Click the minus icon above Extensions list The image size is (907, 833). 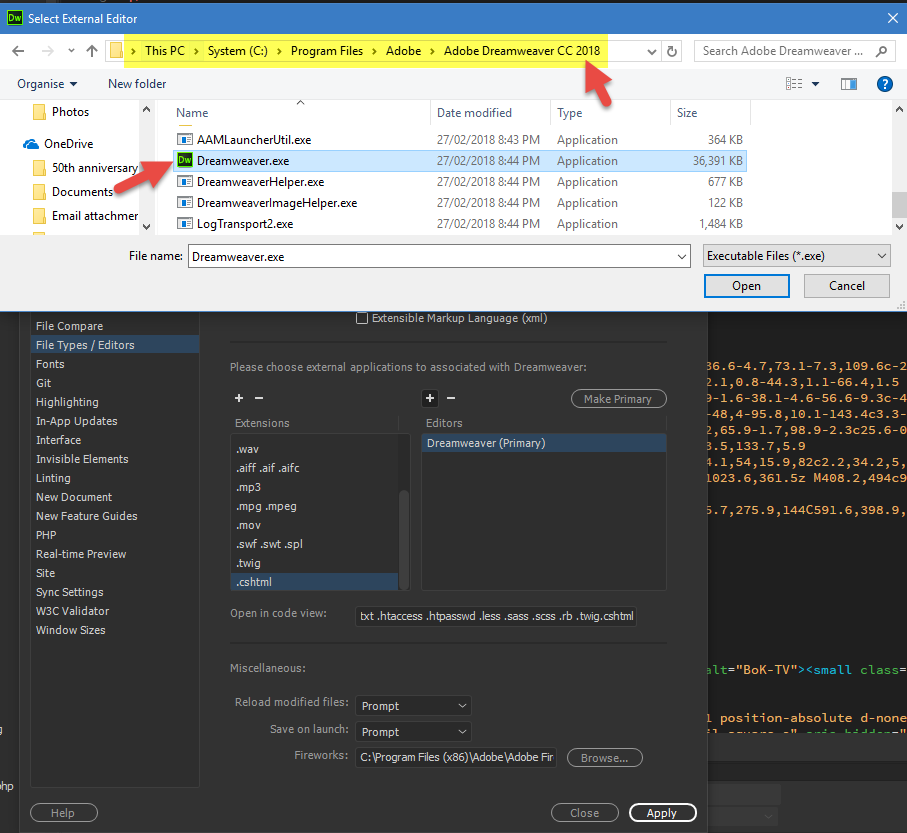click(258, 398)
